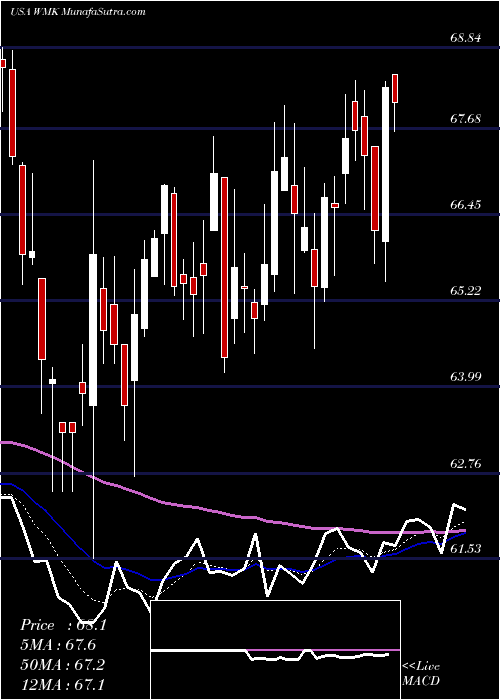
Task: Click the Price value readout
Action: (63, 625)
